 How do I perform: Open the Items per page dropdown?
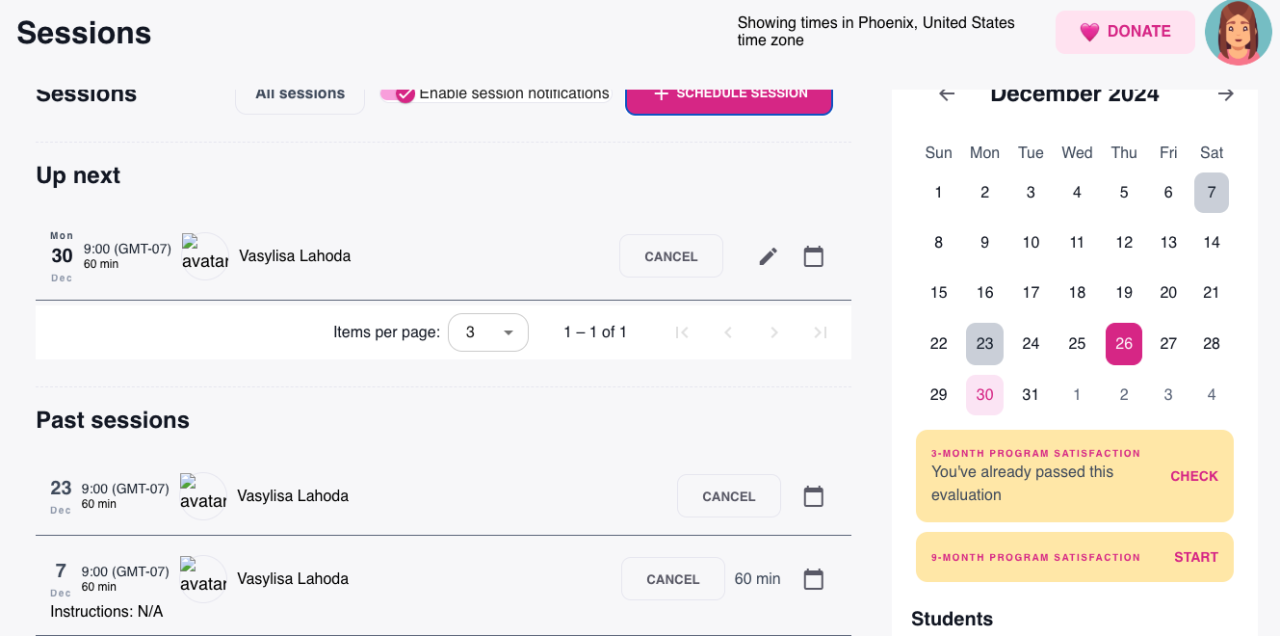(x=488, y=332)
